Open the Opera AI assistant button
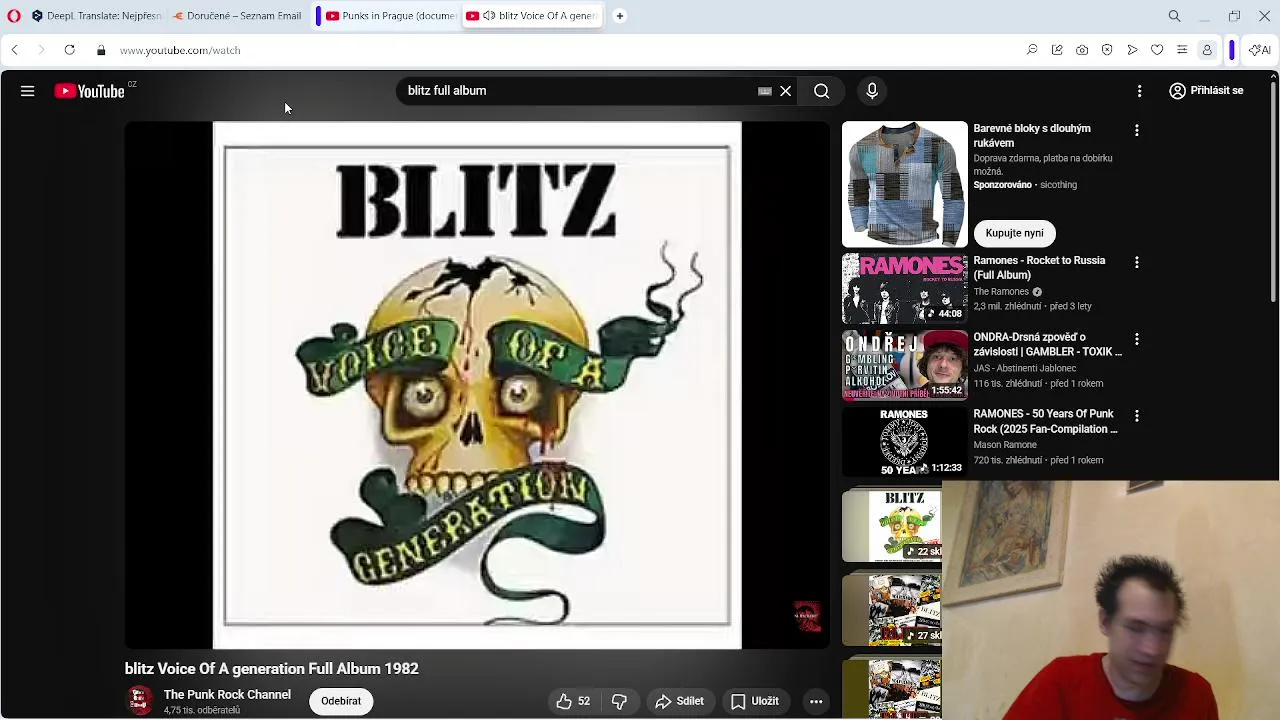1280x720 pixels. 1259,50
